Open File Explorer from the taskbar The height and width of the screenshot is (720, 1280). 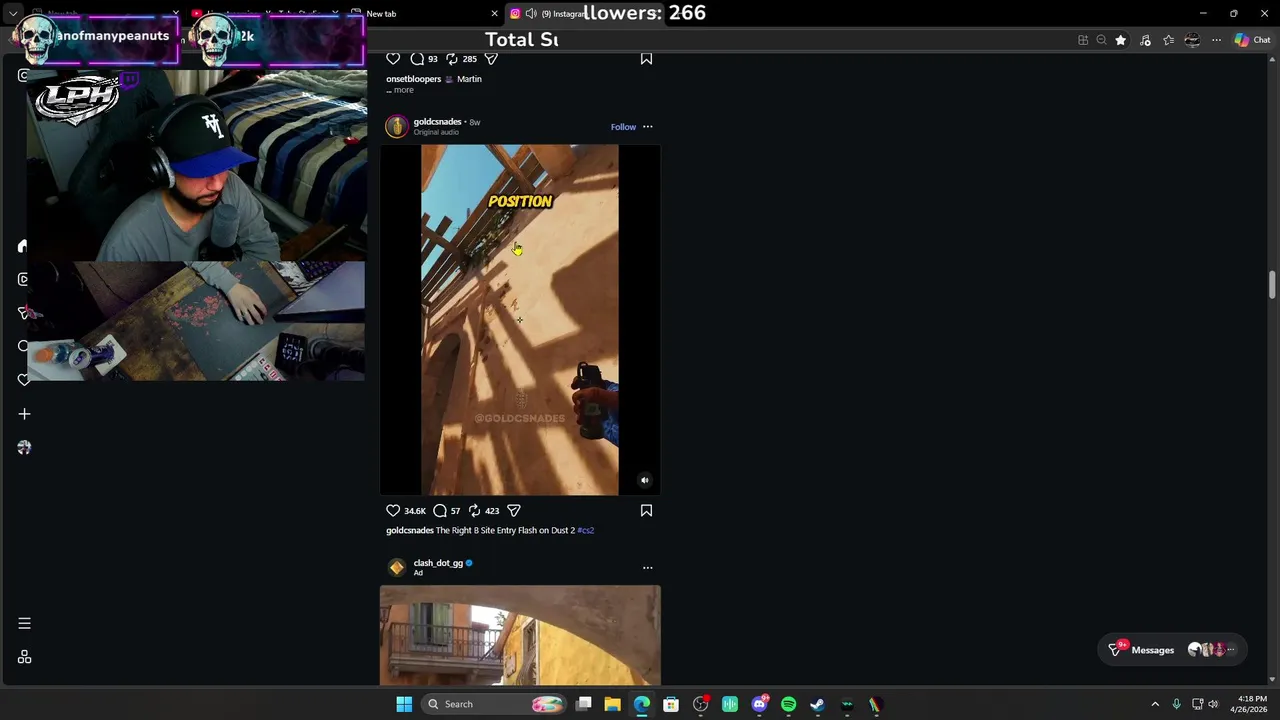click(612, 704)
